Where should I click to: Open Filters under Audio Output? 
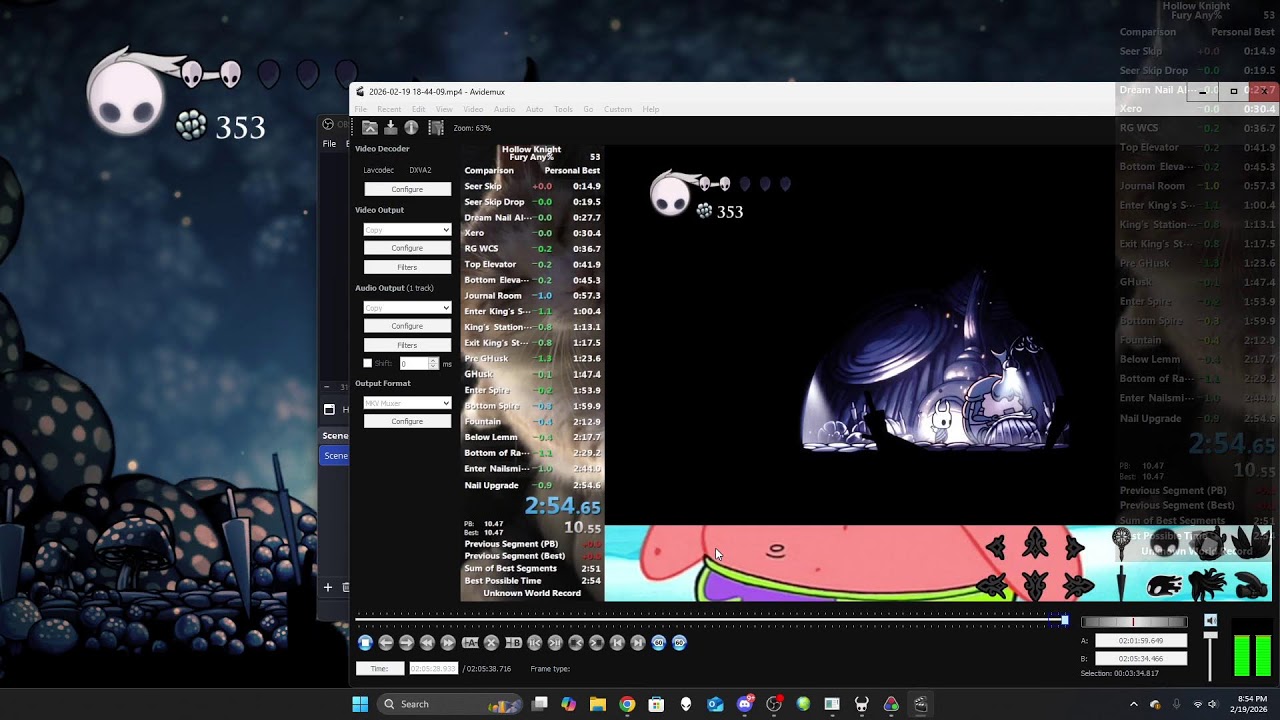click(407, 345)
